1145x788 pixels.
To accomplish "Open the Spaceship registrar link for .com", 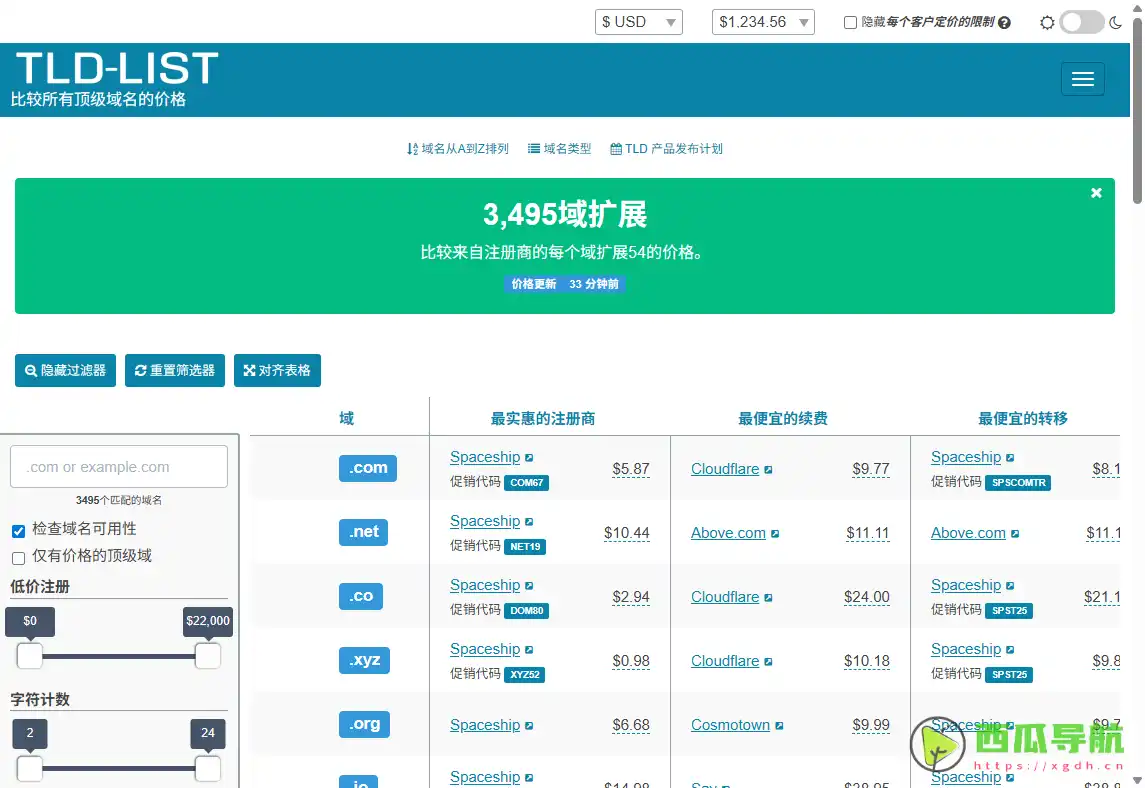I will click(x=485, y=457).
